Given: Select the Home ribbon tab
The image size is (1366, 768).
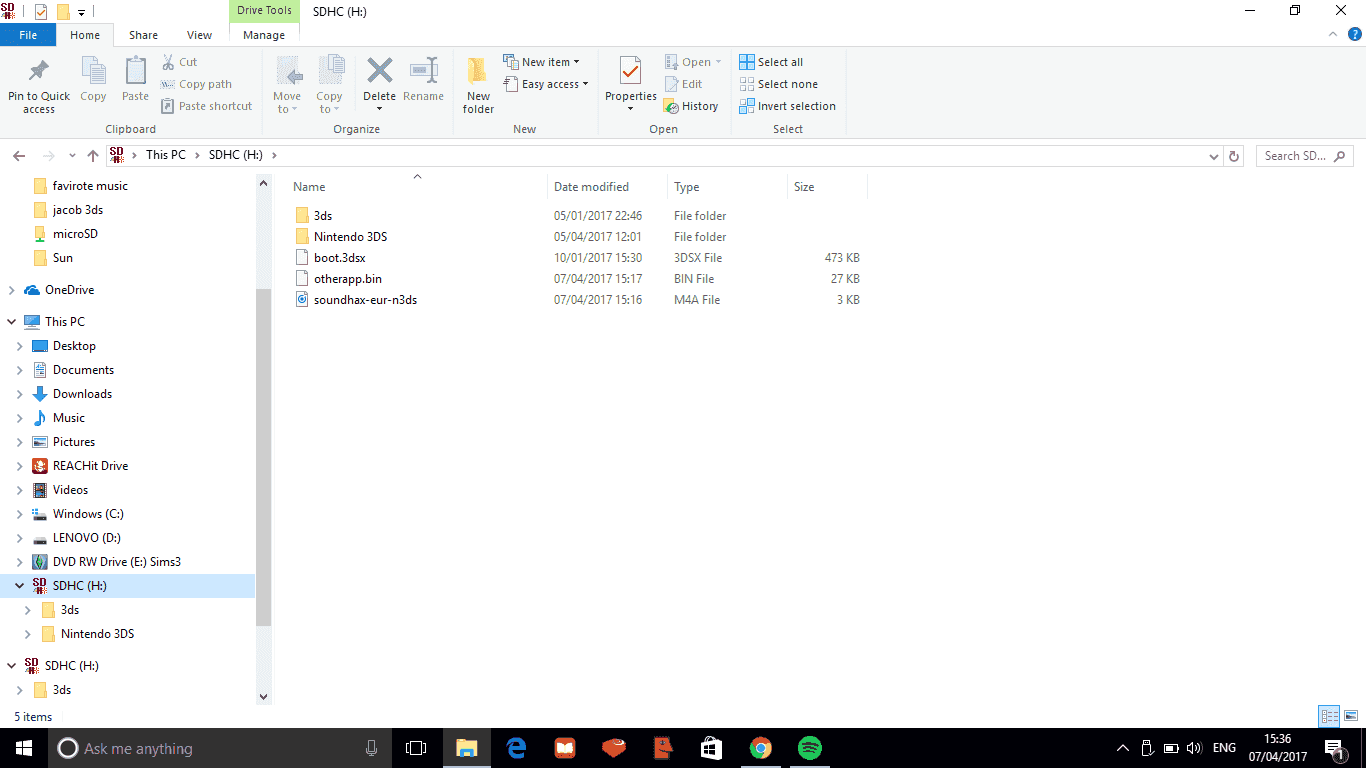Looking at the screenshot, I should click(x=85, y=35).
